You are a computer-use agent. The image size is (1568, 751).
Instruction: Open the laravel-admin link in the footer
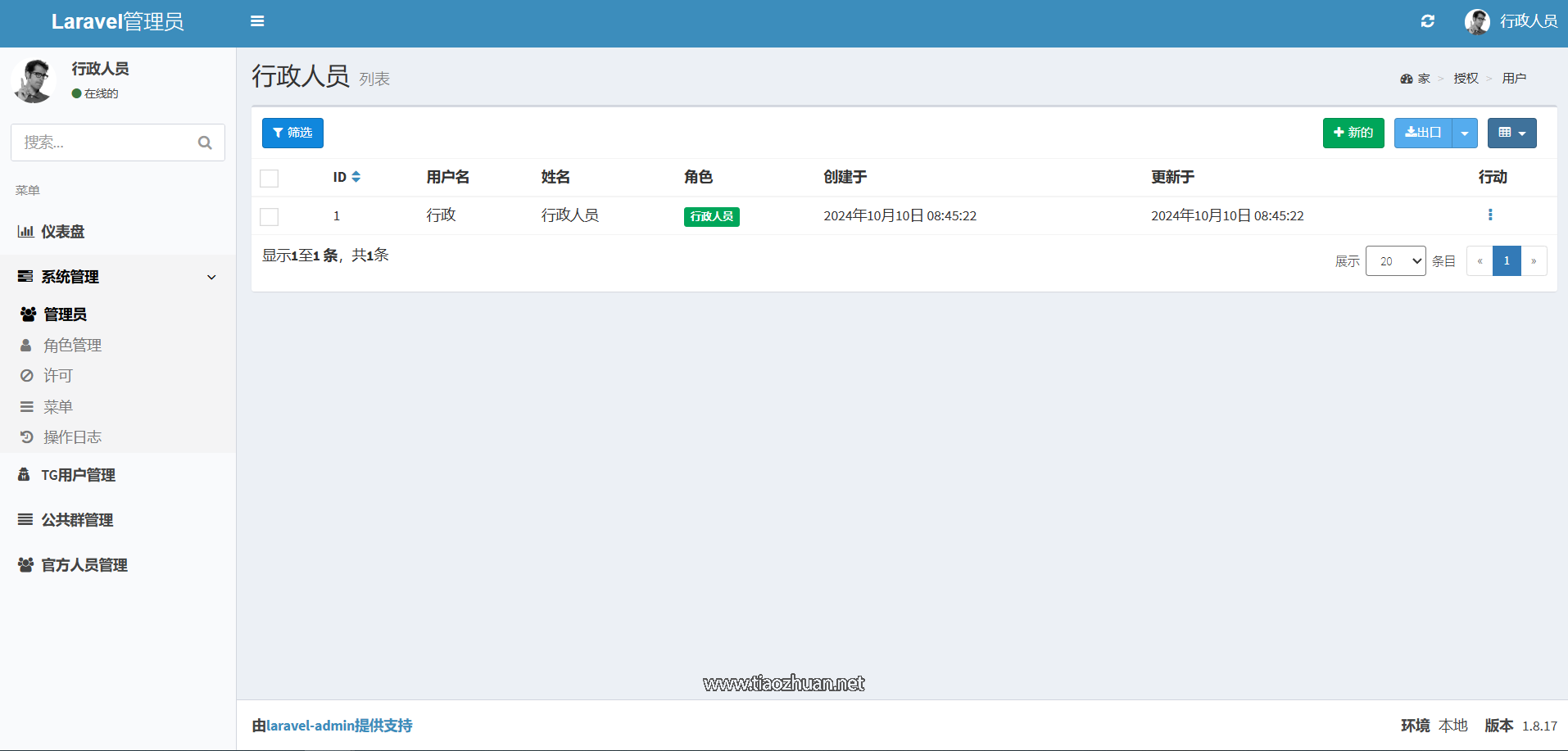(310, 725)
